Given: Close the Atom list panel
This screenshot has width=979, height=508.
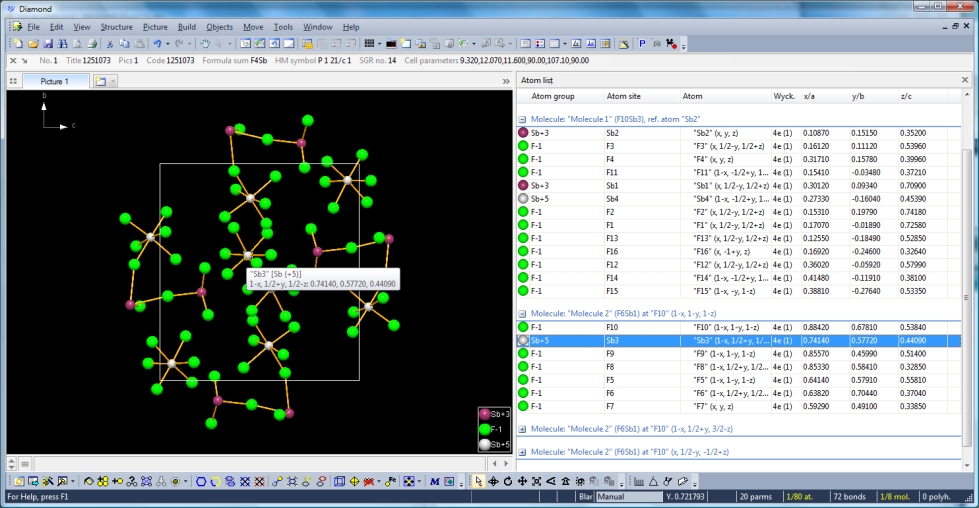Looking at the screenshot, I should point(964,80).
